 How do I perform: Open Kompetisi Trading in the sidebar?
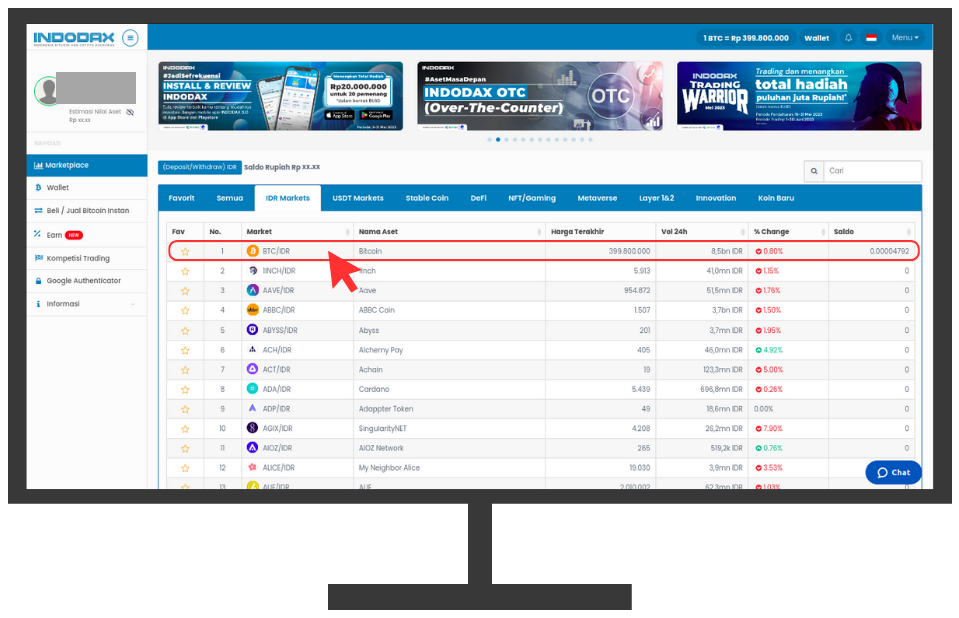[87, 258]
